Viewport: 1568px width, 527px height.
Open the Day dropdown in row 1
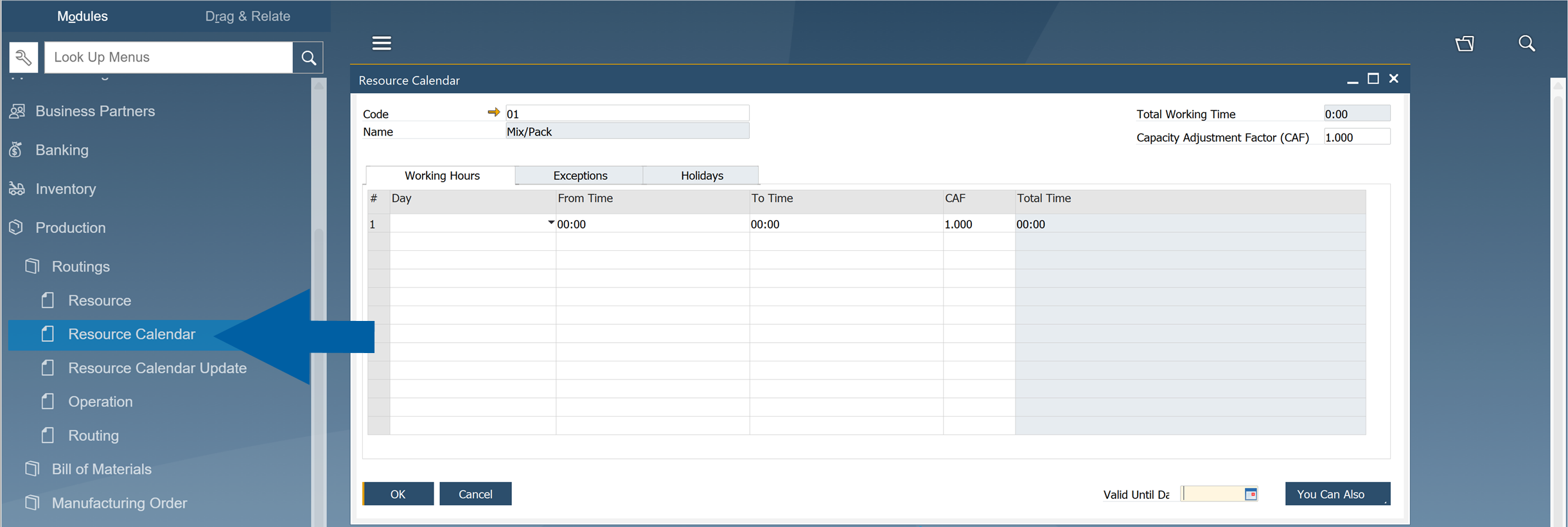coord(551,223)
